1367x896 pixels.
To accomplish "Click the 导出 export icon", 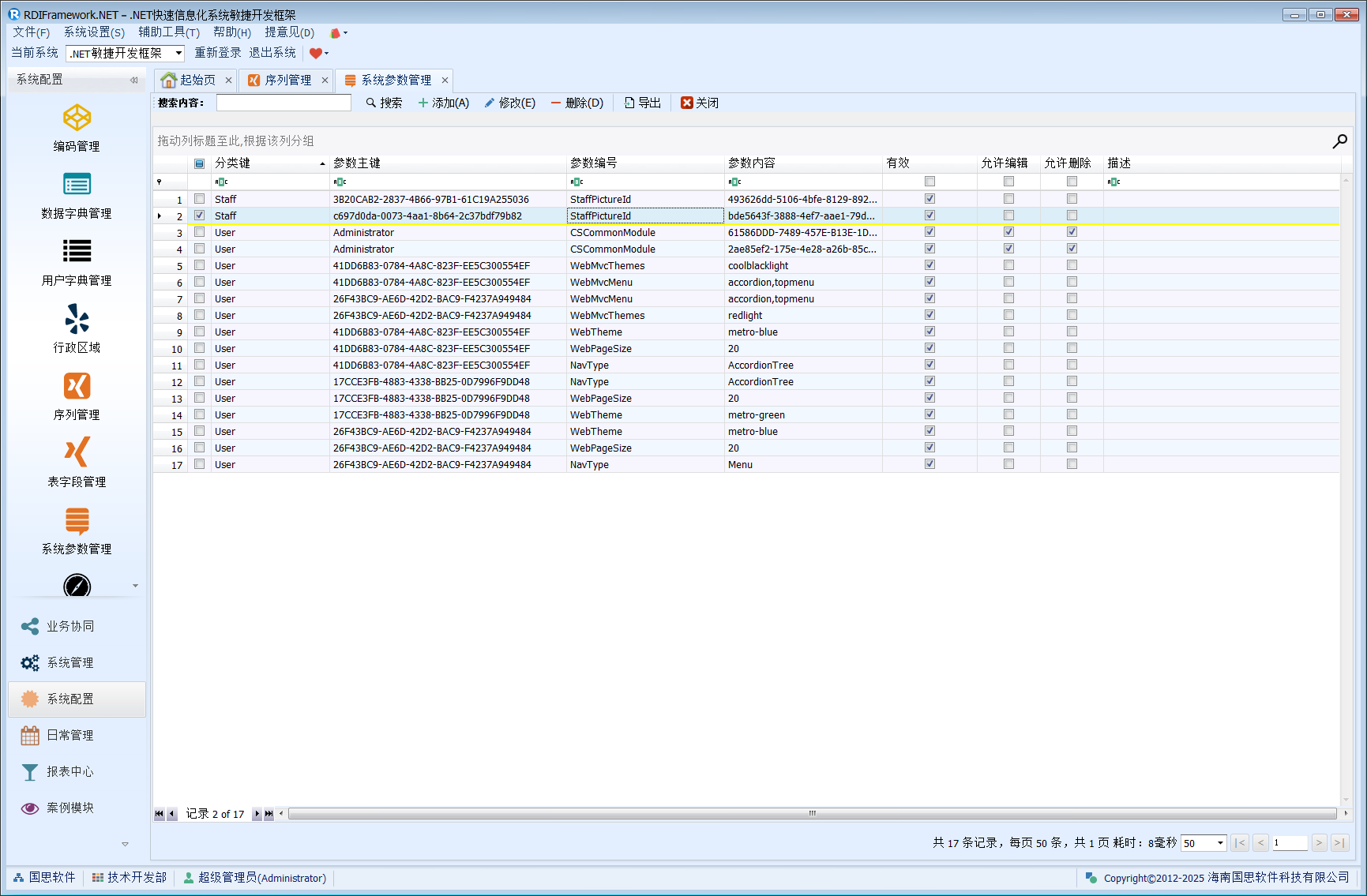I will pyautogui.click(x=629, y=103).
